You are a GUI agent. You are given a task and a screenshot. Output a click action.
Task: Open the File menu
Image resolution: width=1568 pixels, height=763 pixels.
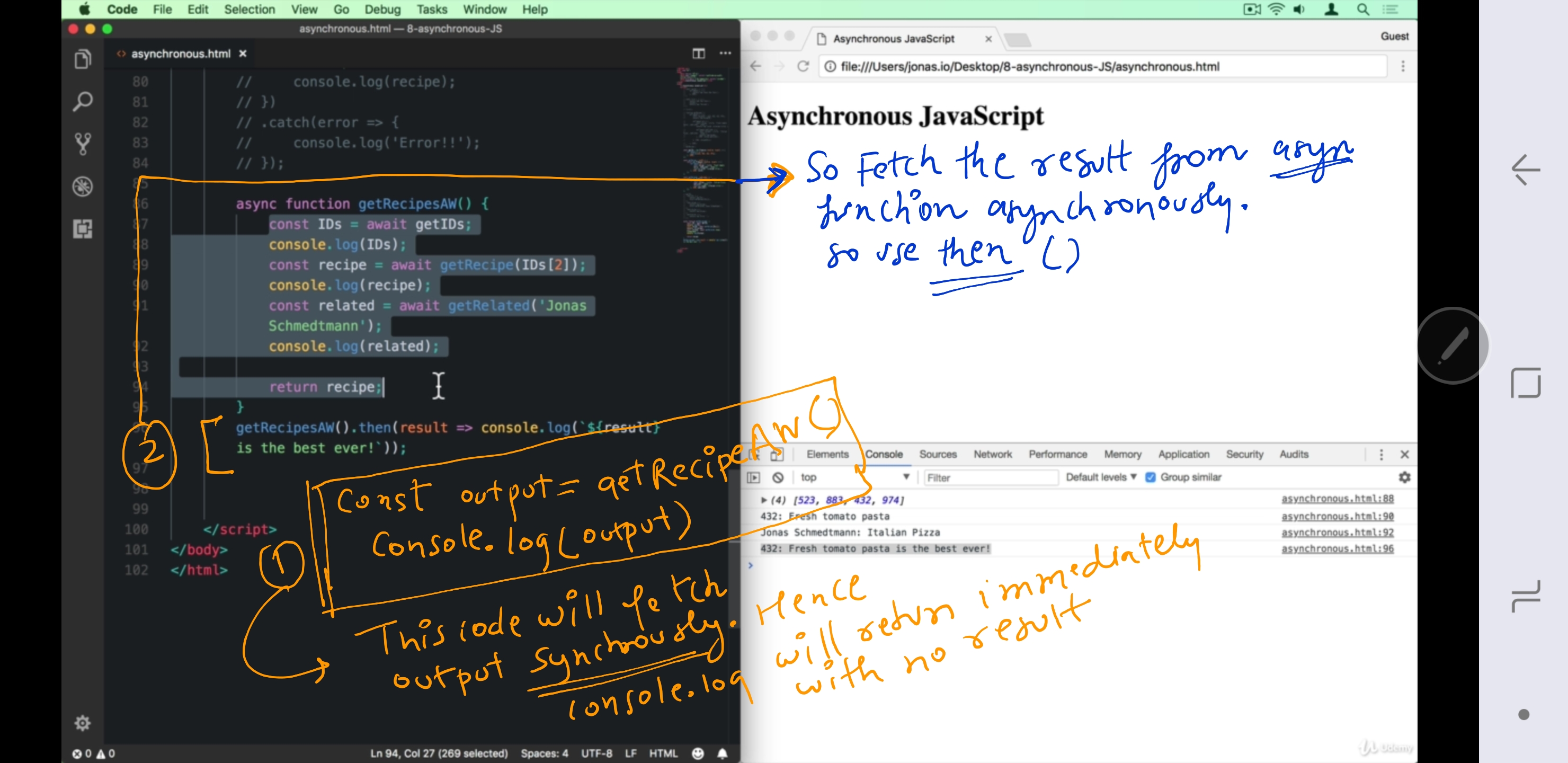162,9
